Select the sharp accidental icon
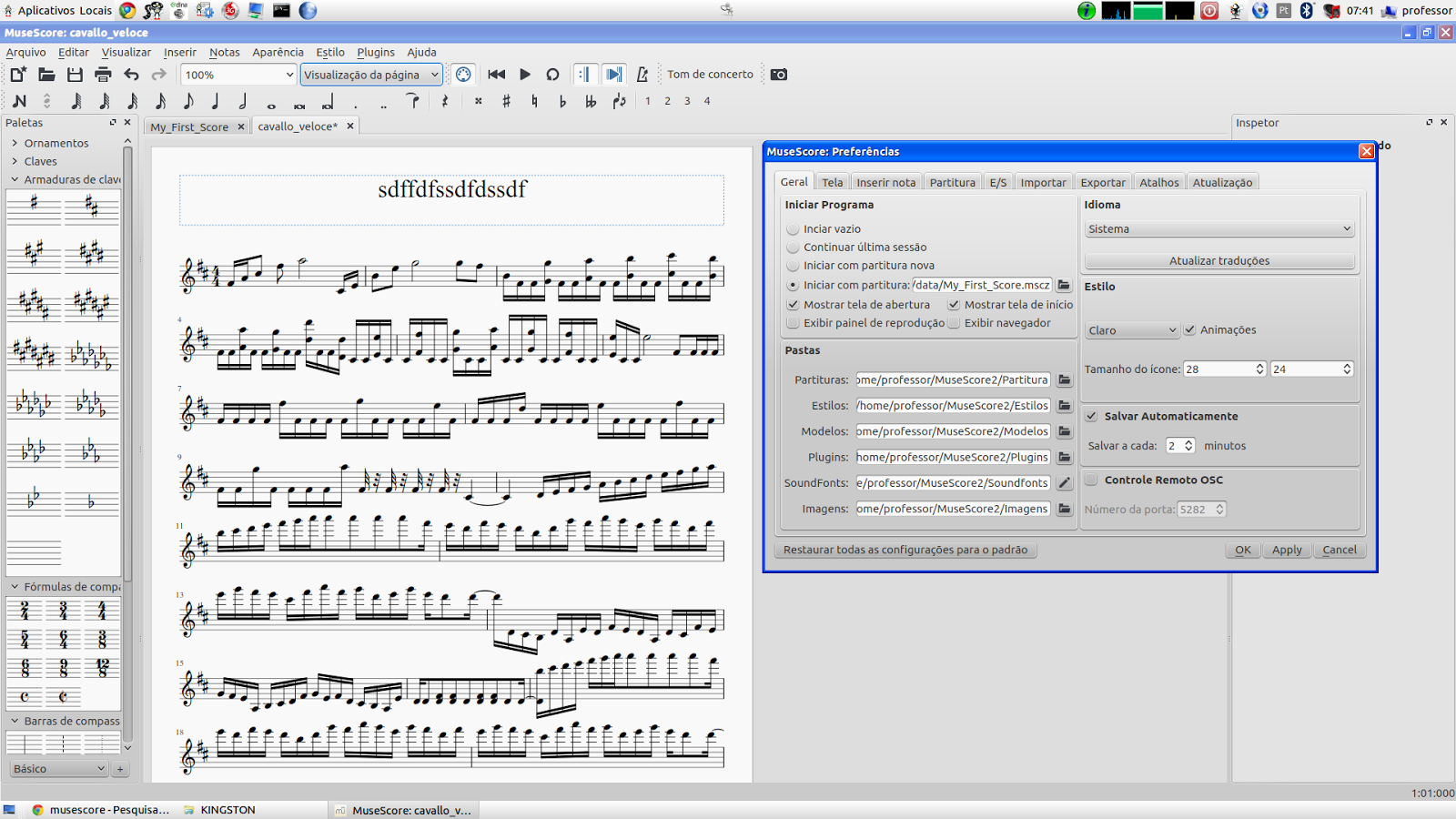Viewport: 1456px width, 819px height. (x=504, y=101)
